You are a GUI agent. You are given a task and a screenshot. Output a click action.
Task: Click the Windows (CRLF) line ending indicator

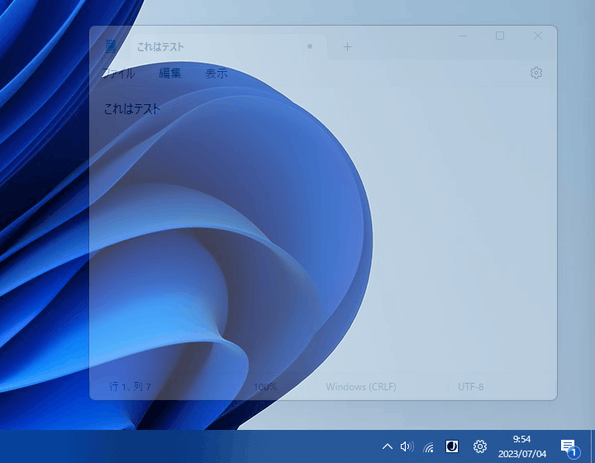tap(361, 387)
